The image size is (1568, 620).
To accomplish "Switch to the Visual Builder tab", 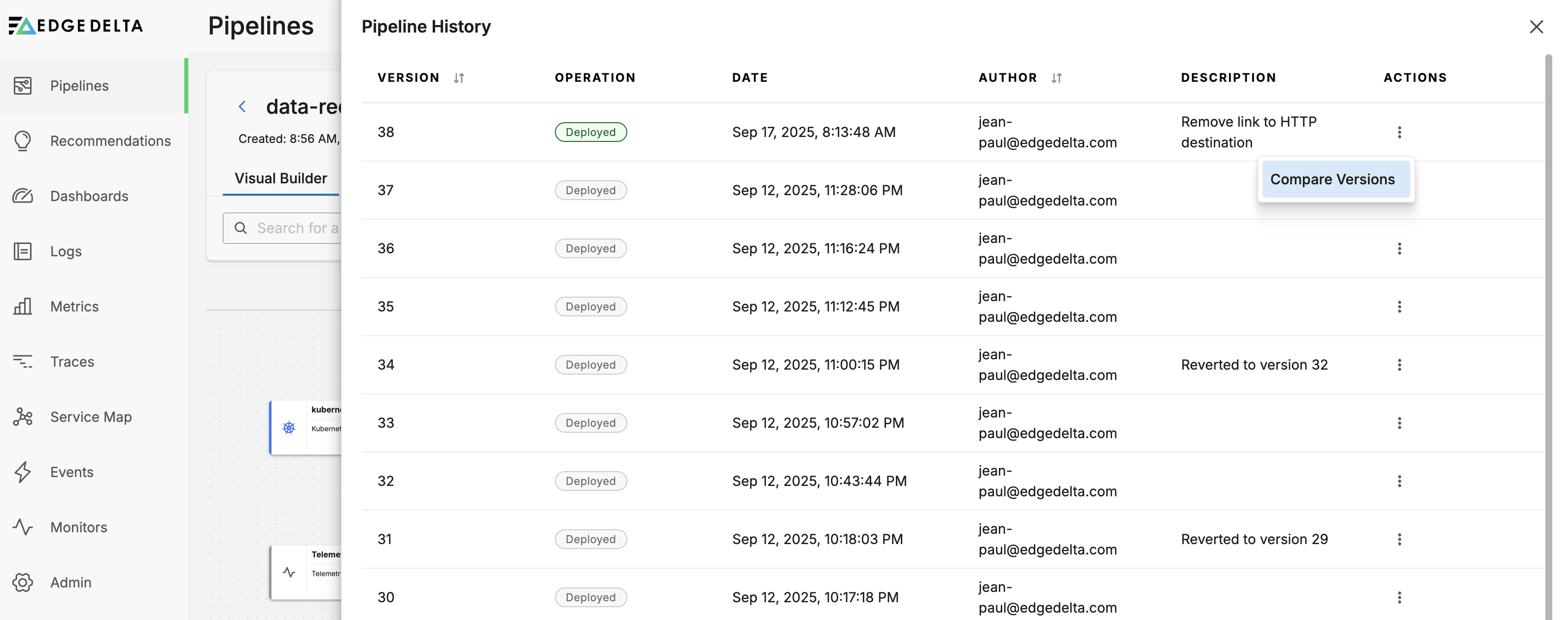I will click(280, 178).
